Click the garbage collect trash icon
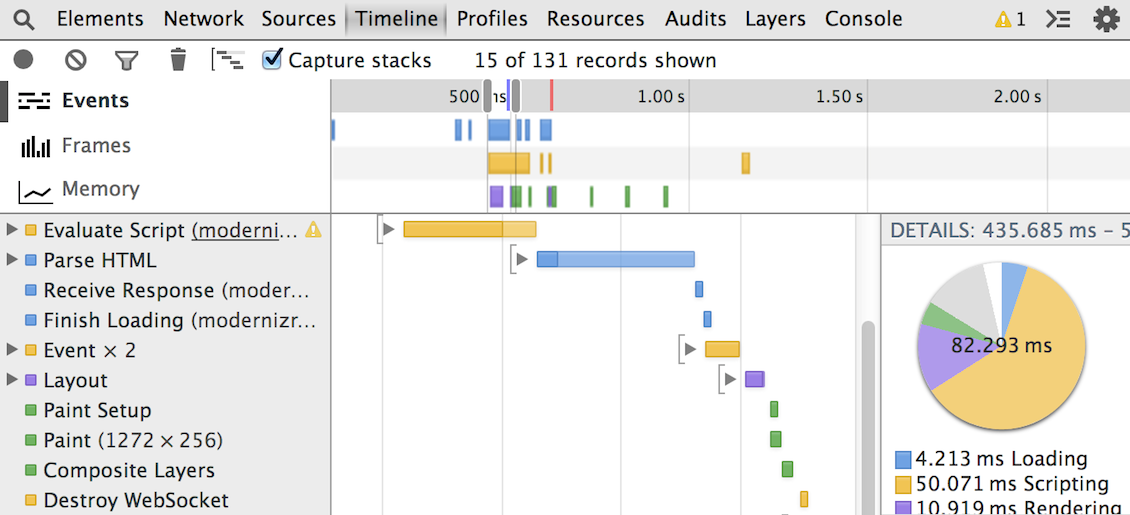Image resolution: width=1130 pixels, height=515 pixels. pos(178,60)
